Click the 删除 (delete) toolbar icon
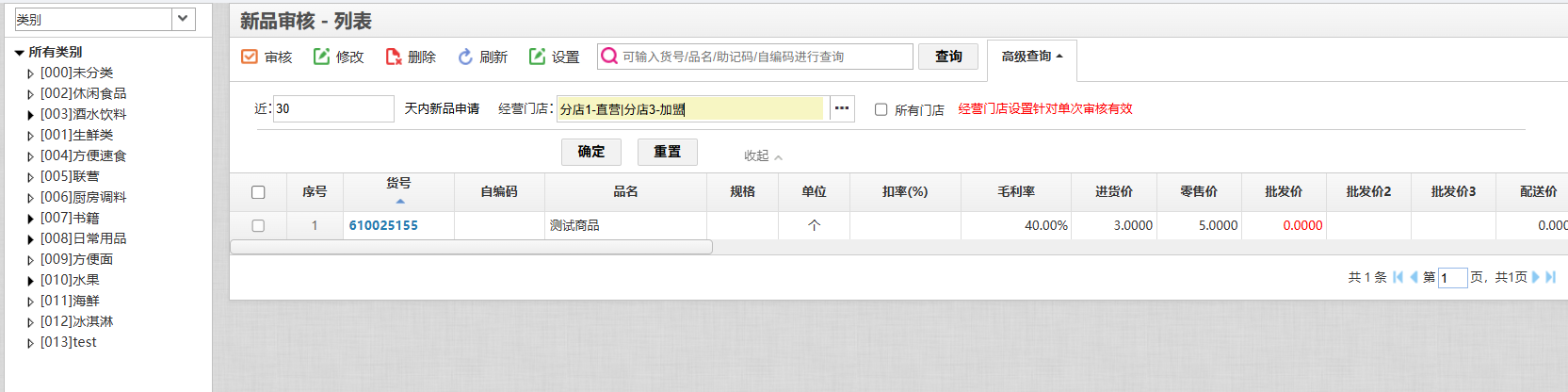 (x=393, y=57)
